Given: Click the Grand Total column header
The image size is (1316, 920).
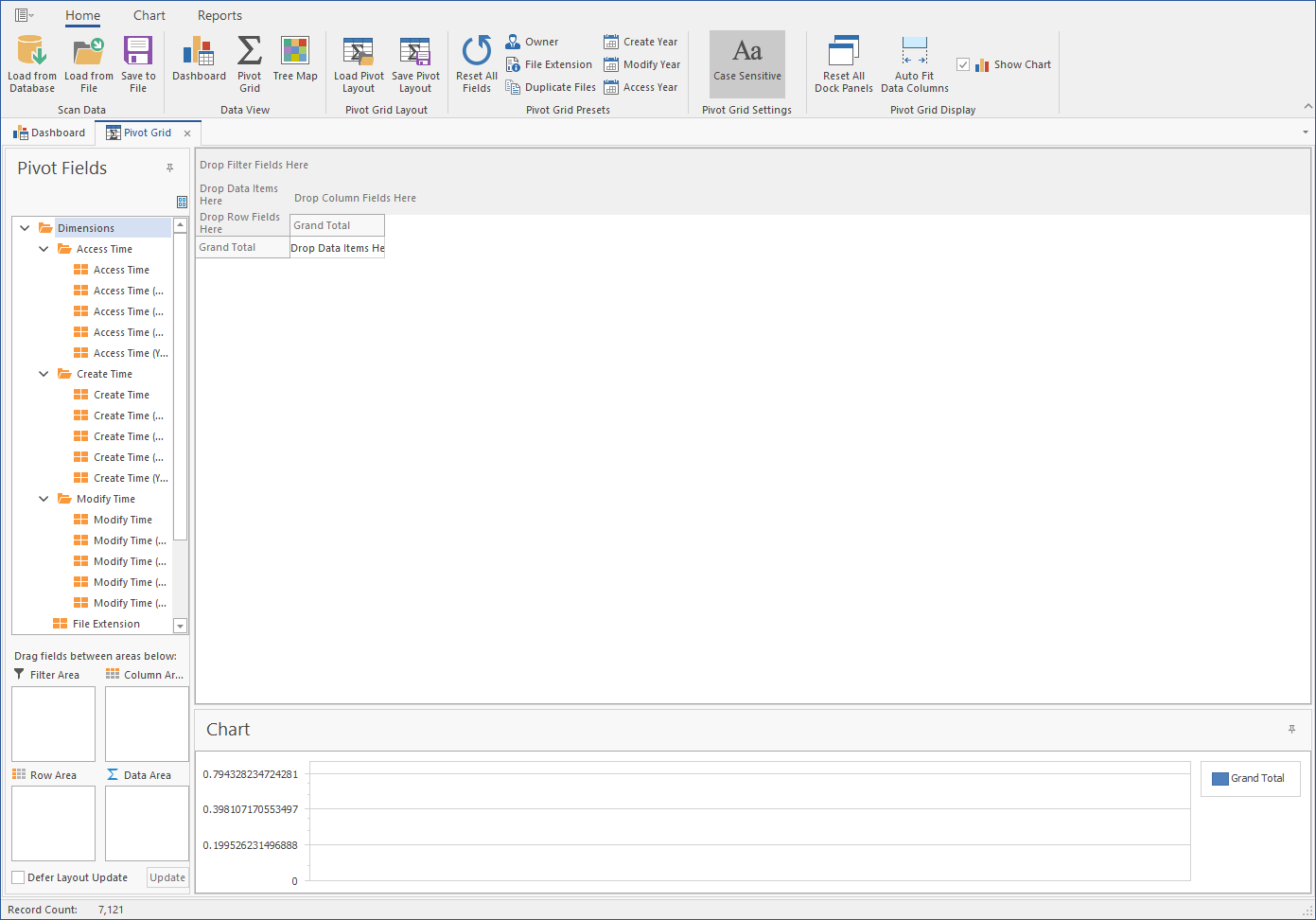Looking at the screenshot, I should pos(337,225).
